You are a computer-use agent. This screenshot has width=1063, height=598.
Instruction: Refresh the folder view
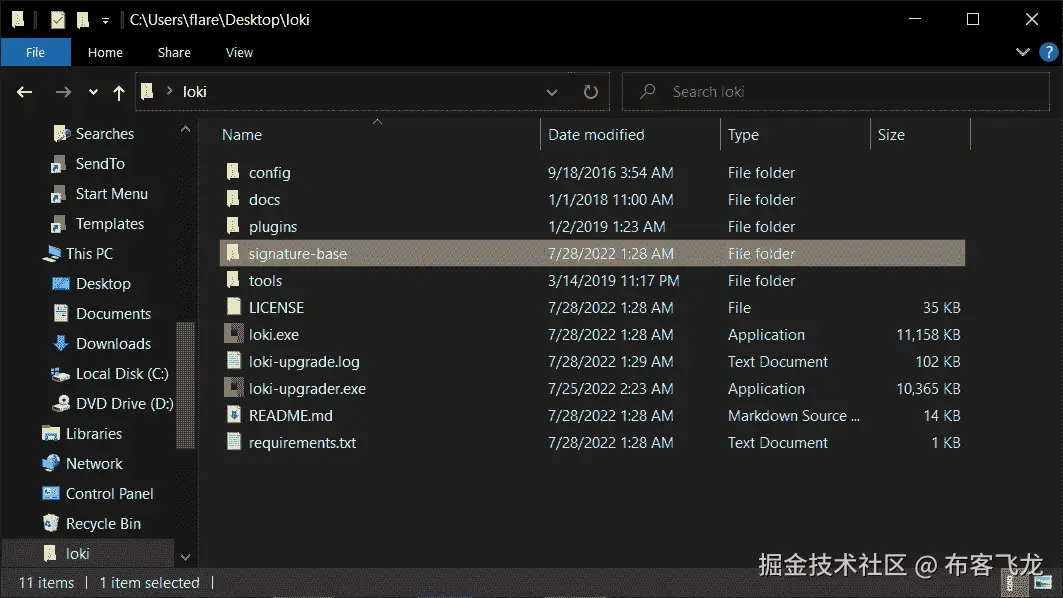[590, 91]
